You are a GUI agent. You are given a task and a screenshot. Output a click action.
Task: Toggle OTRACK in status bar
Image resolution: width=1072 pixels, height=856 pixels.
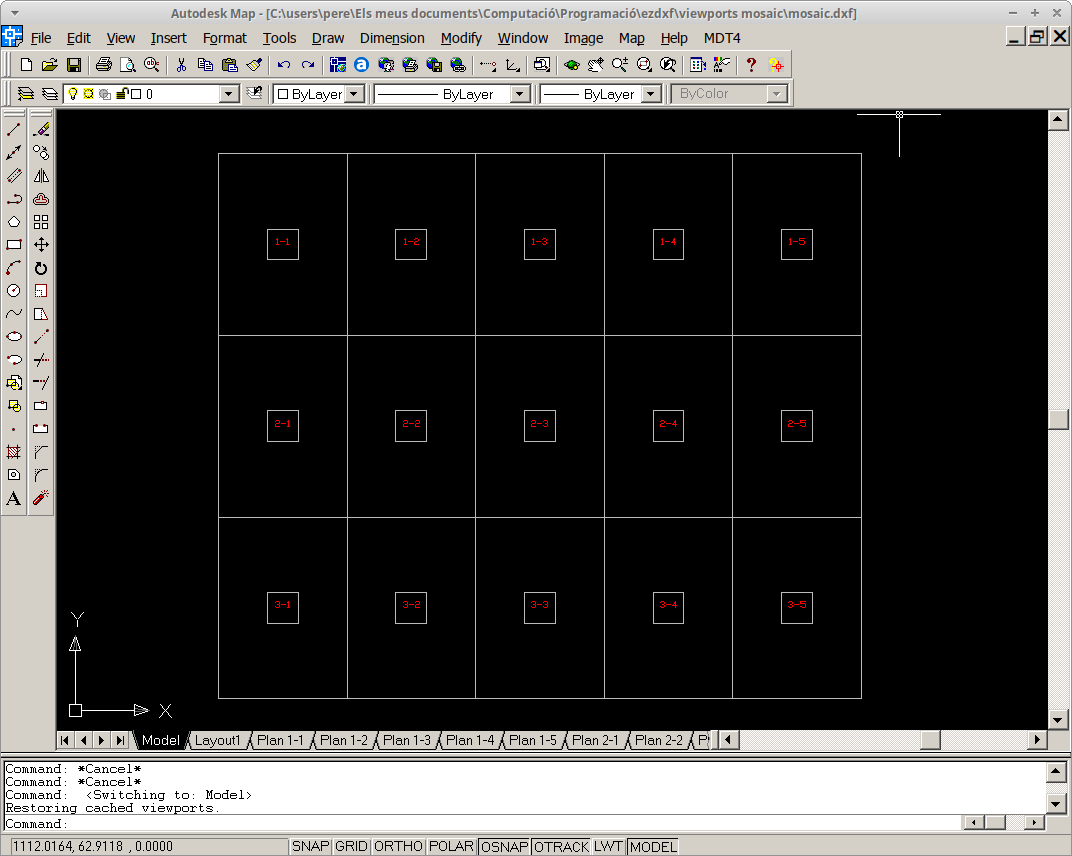[x=561, y=846]
